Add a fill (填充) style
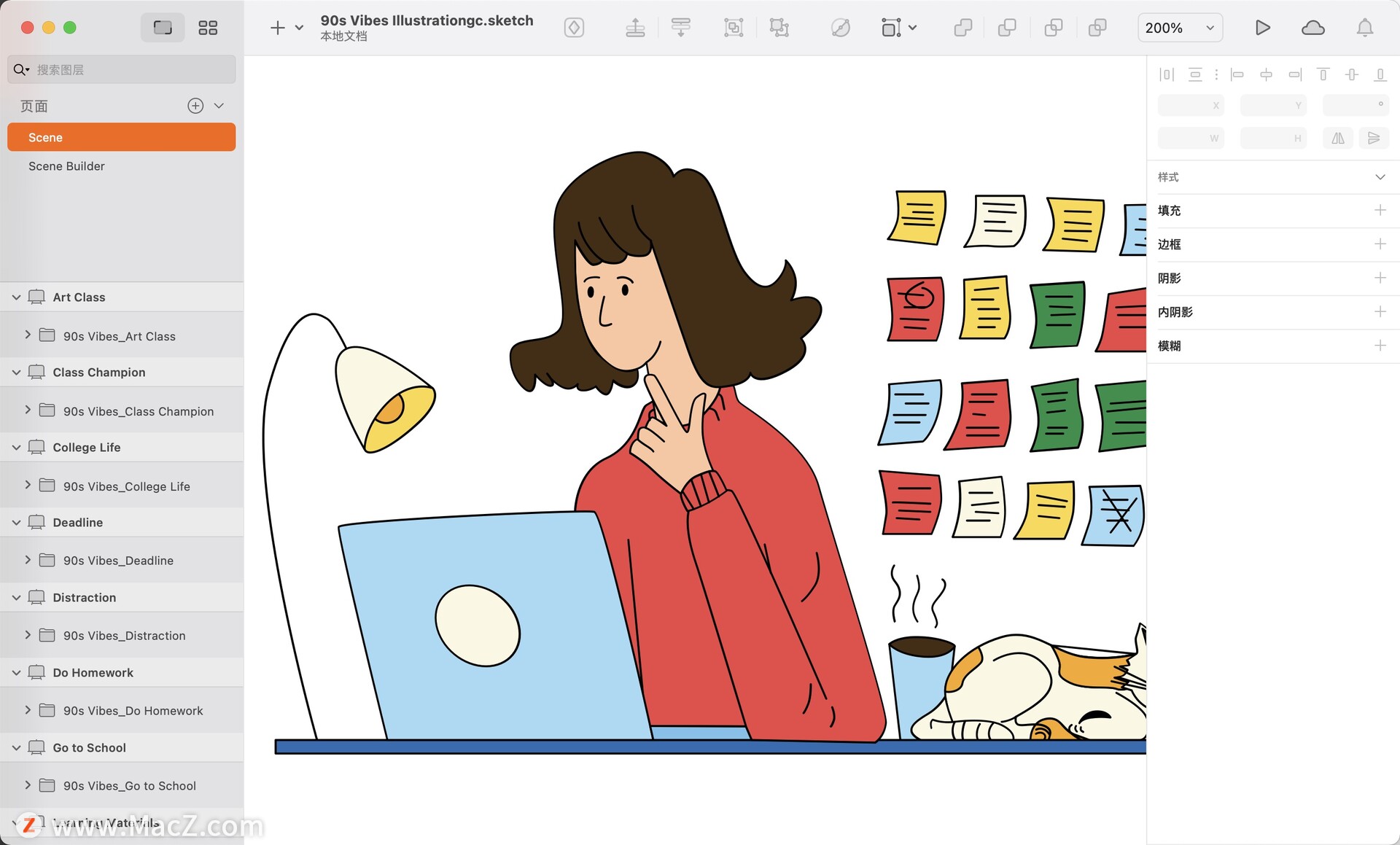1400x845 pixels. click(1380, 210)
